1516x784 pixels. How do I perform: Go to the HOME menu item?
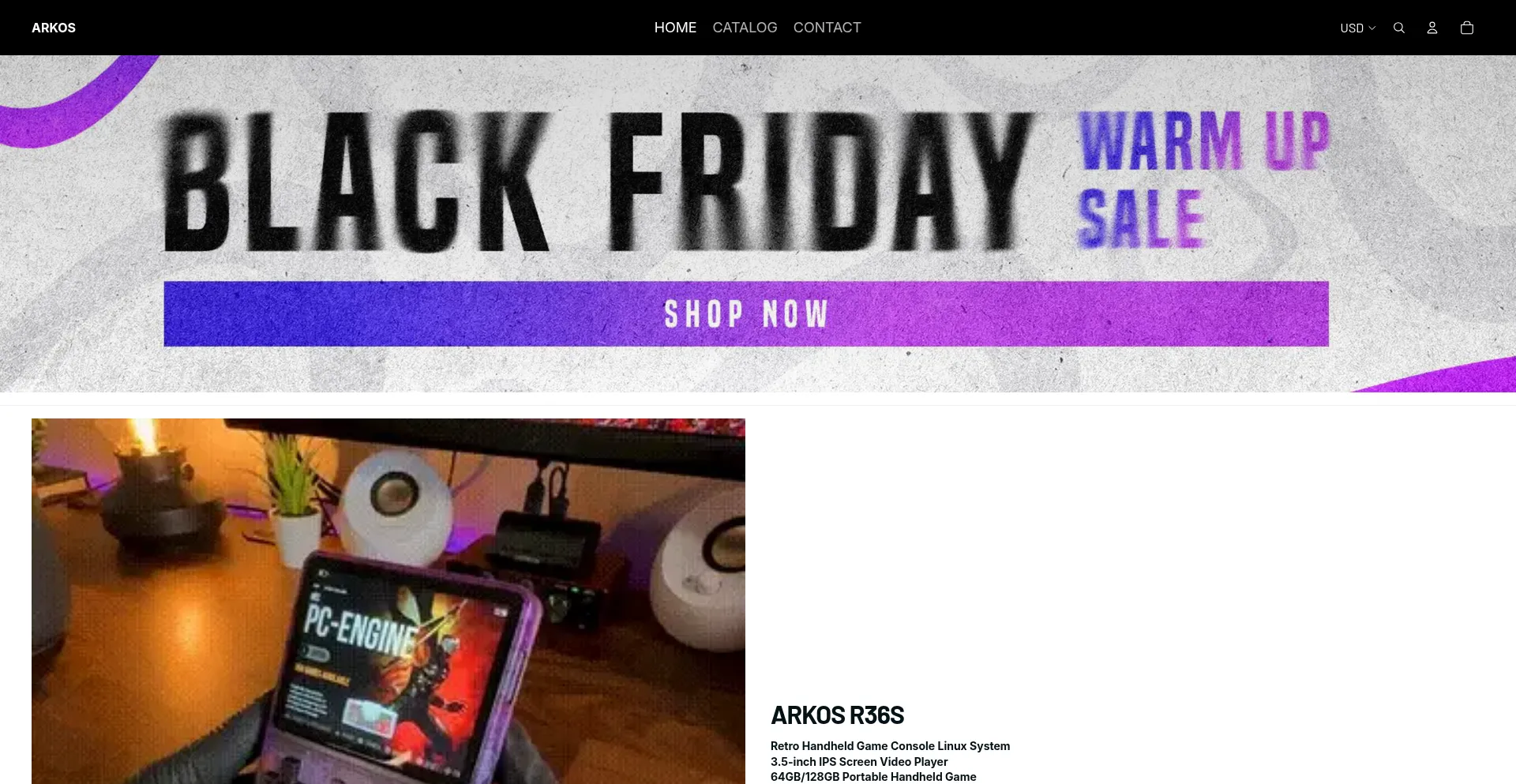[675, 28]
